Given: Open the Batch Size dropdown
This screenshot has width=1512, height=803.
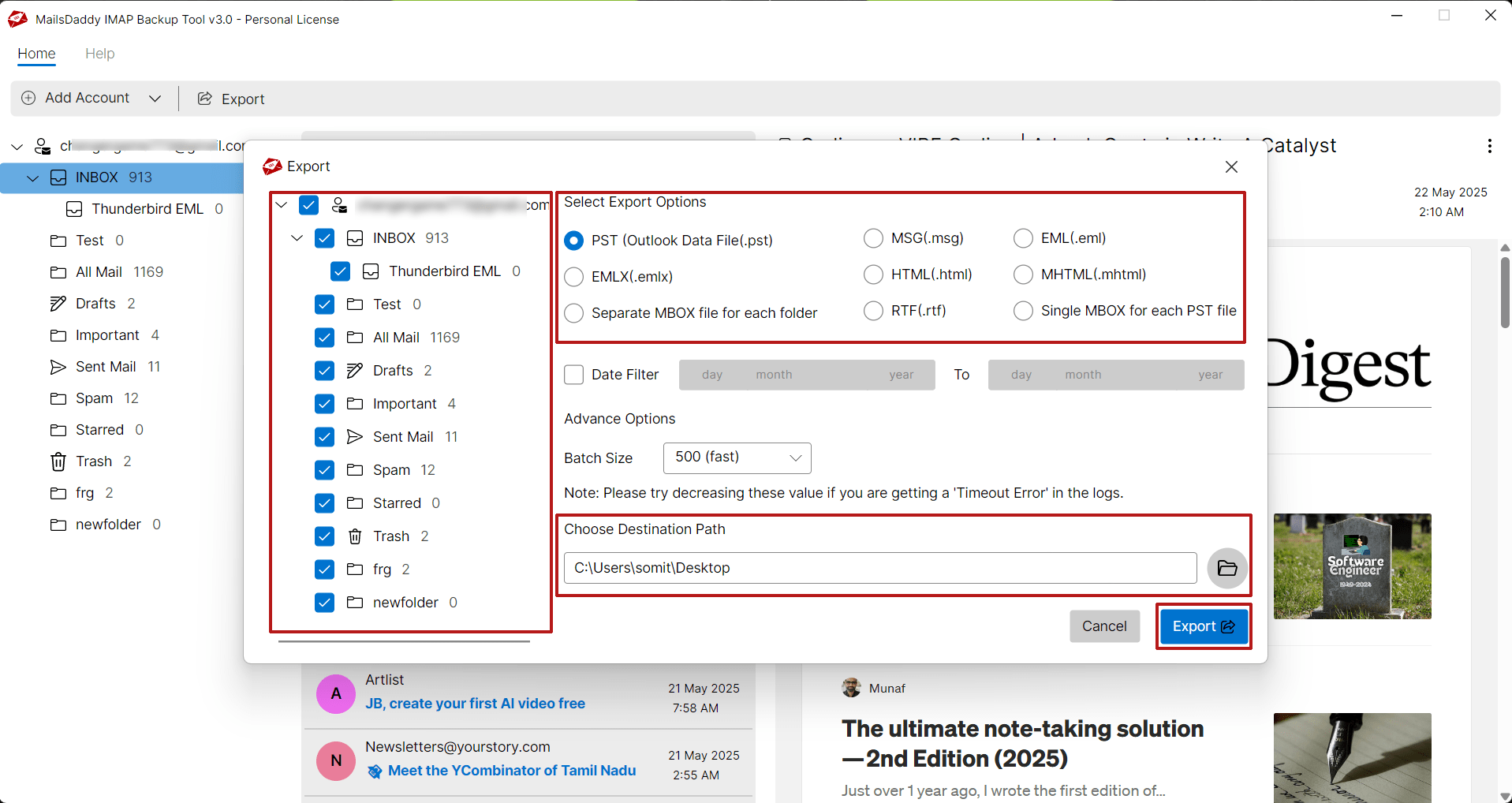Looking at the screenshot, I should coord(737,458).
